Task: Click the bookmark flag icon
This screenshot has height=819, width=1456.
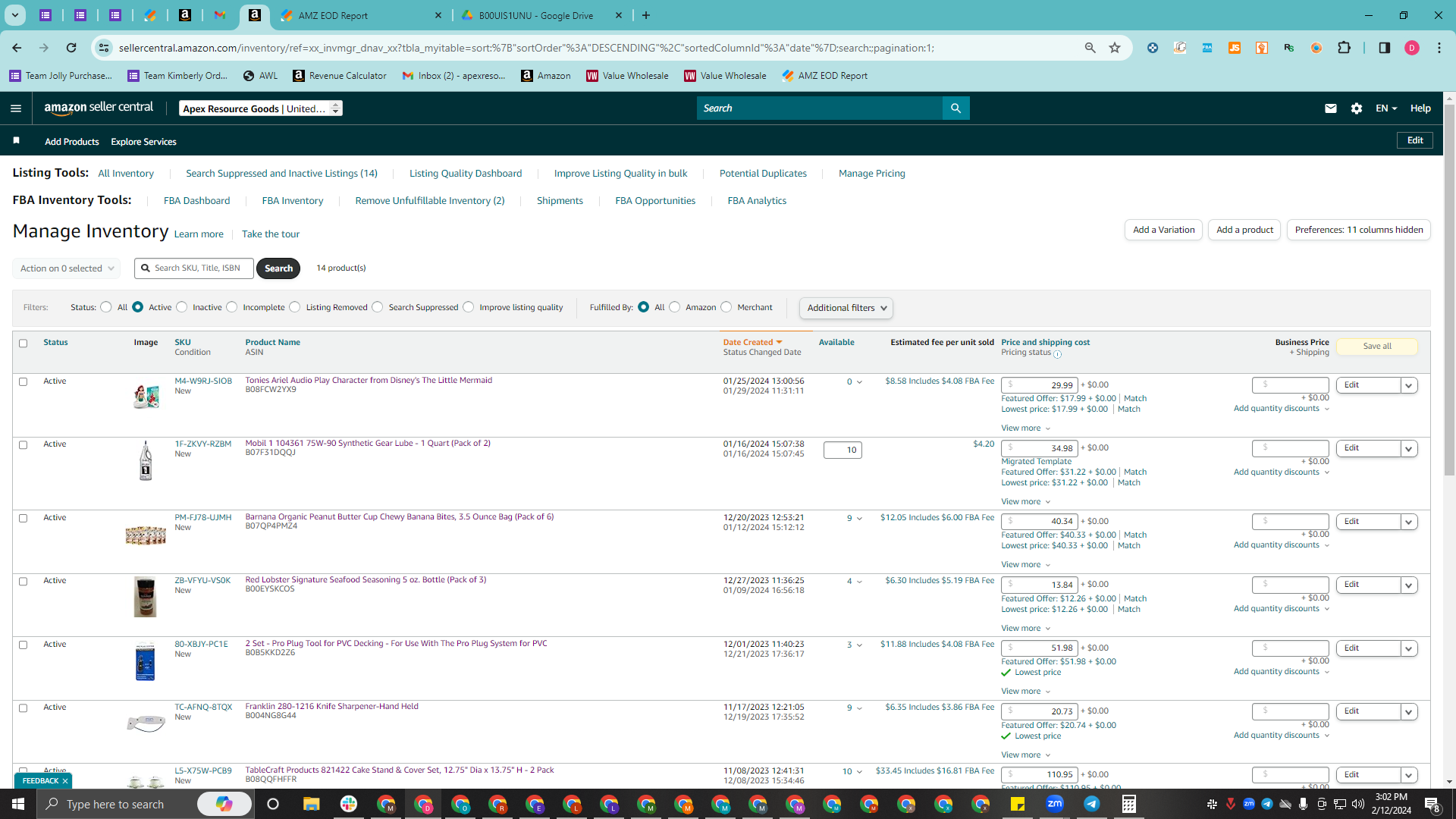Action: [x=17, y=141]
